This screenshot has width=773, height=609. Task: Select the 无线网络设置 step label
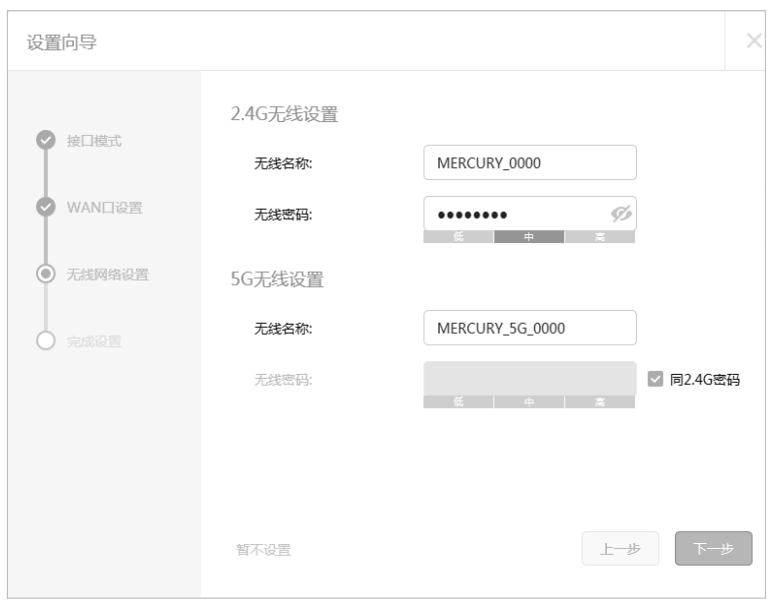click(x=107, y=275)
